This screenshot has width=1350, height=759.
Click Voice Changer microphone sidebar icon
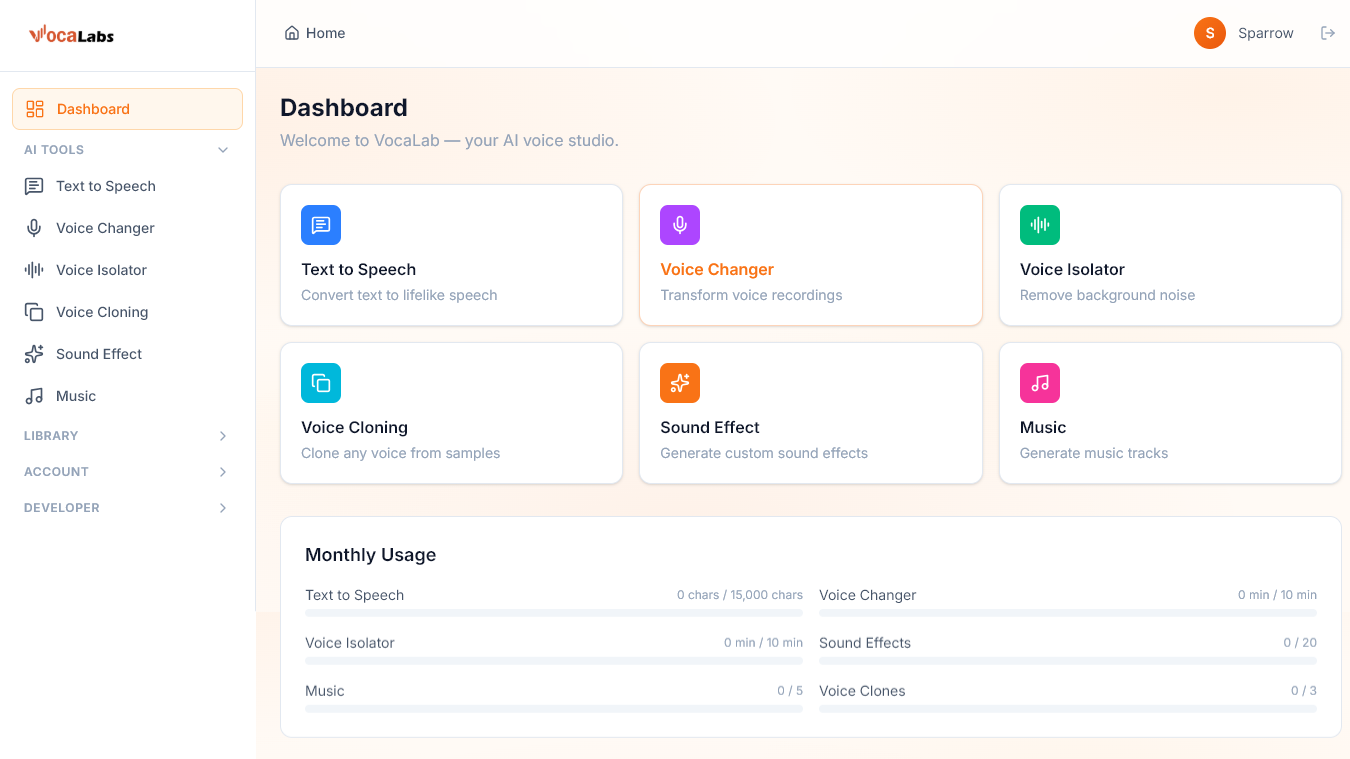(34, 228)
